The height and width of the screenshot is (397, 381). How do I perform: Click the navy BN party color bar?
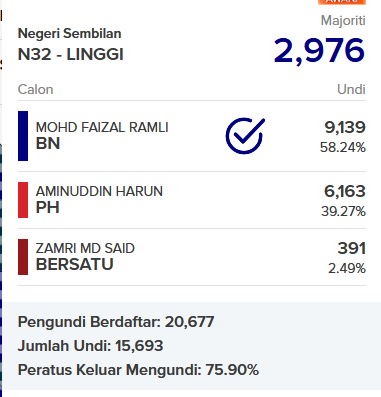tap(23, 136)
